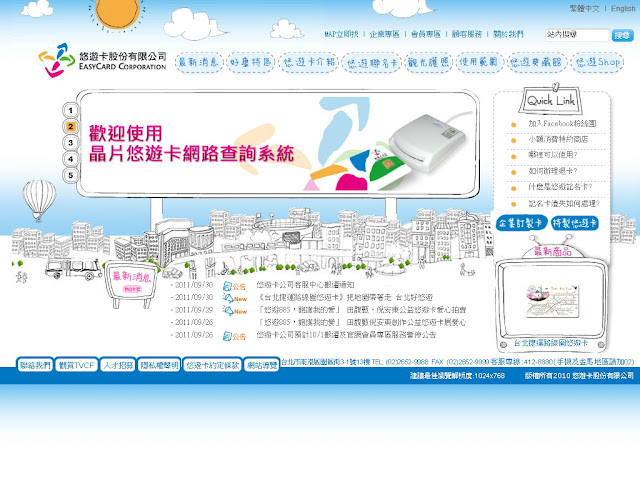This screenshot has width=640, height=480.
Task: Open the 悠遊典藏館 menu
Action: pyautogui.click(x=536, y=62)
